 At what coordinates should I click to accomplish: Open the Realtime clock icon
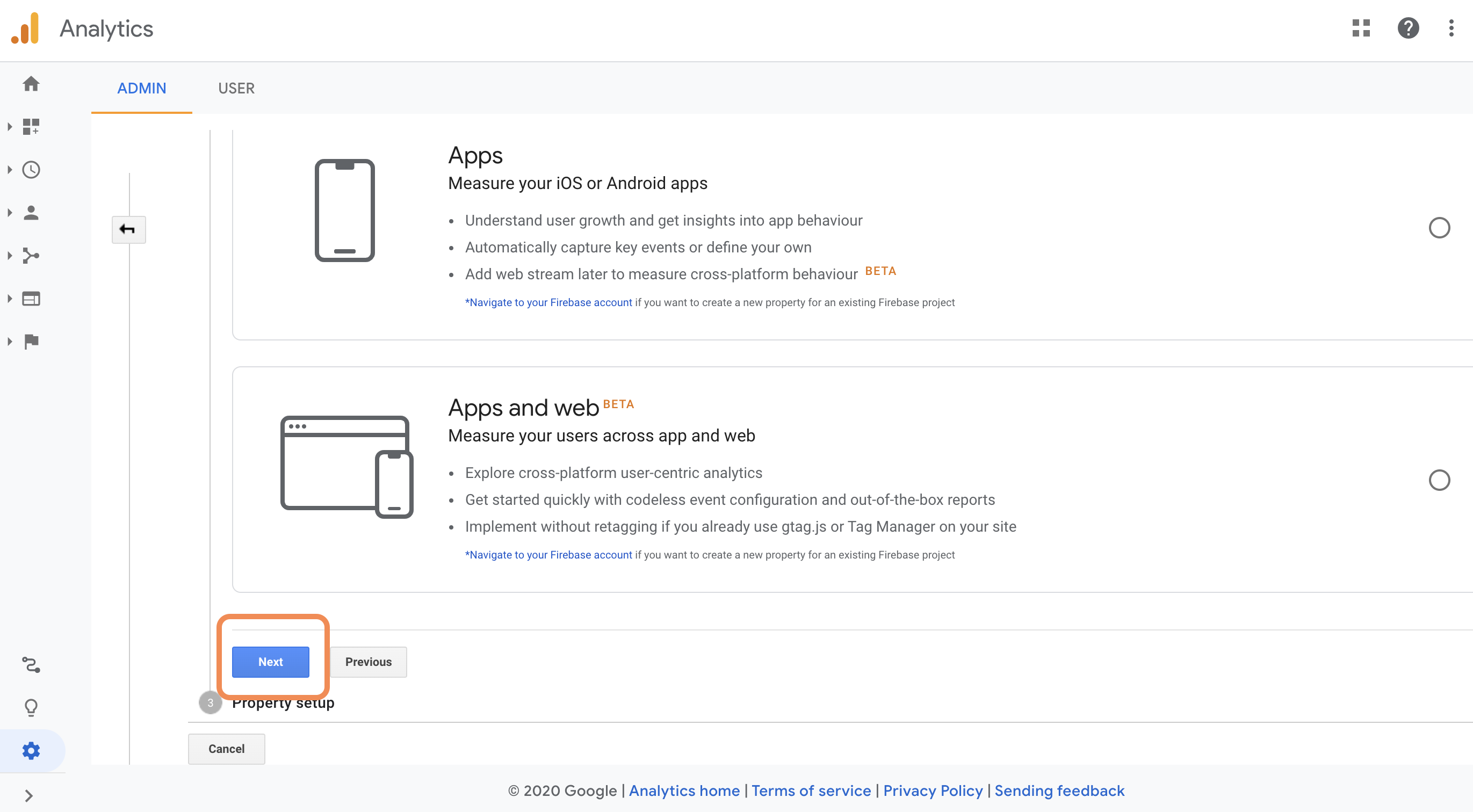coord(31,170)
